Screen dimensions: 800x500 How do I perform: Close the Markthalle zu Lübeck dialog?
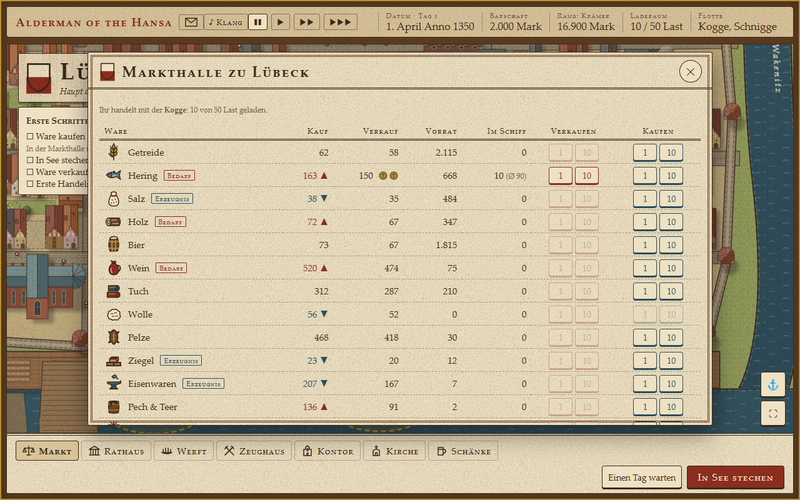pos(690,72)
